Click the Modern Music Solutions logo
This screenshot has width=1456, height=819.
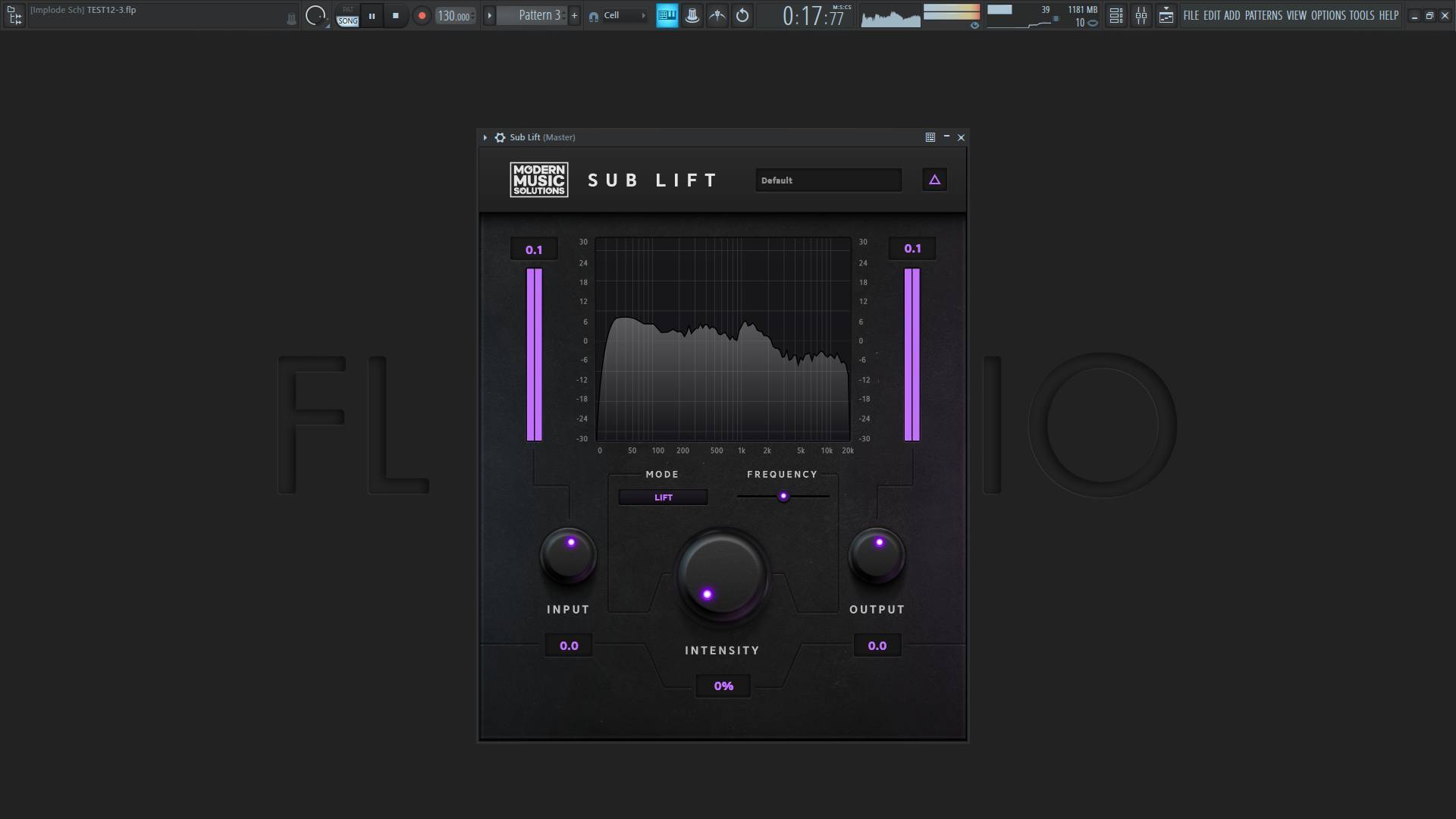539,180
